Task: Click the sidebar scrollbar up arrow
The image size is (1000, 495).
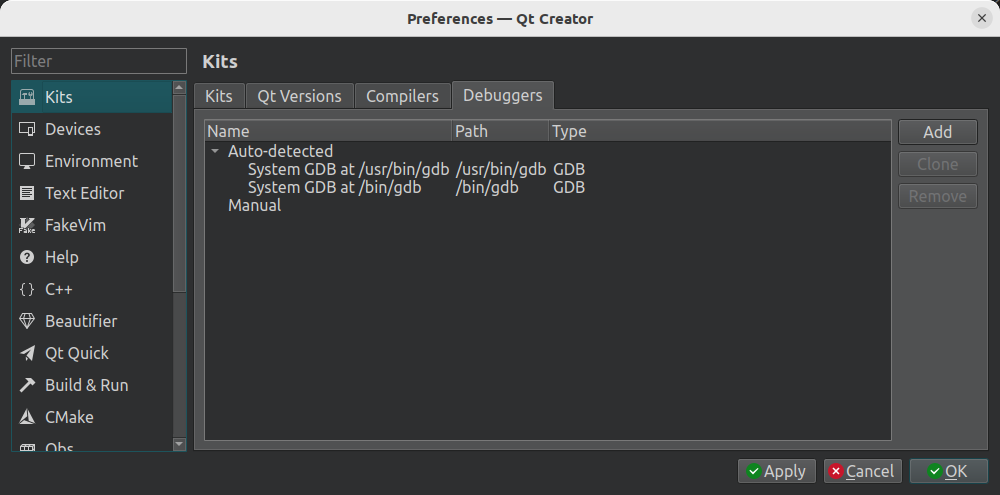Action: coord(179,87)
